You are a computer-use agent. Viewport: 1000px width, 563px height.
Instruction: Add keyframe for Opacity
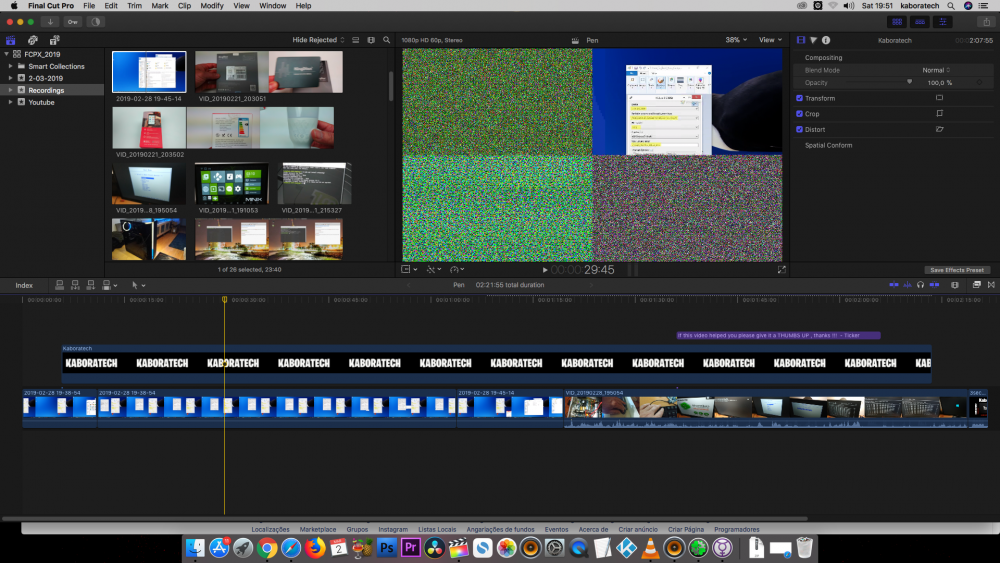980,83
